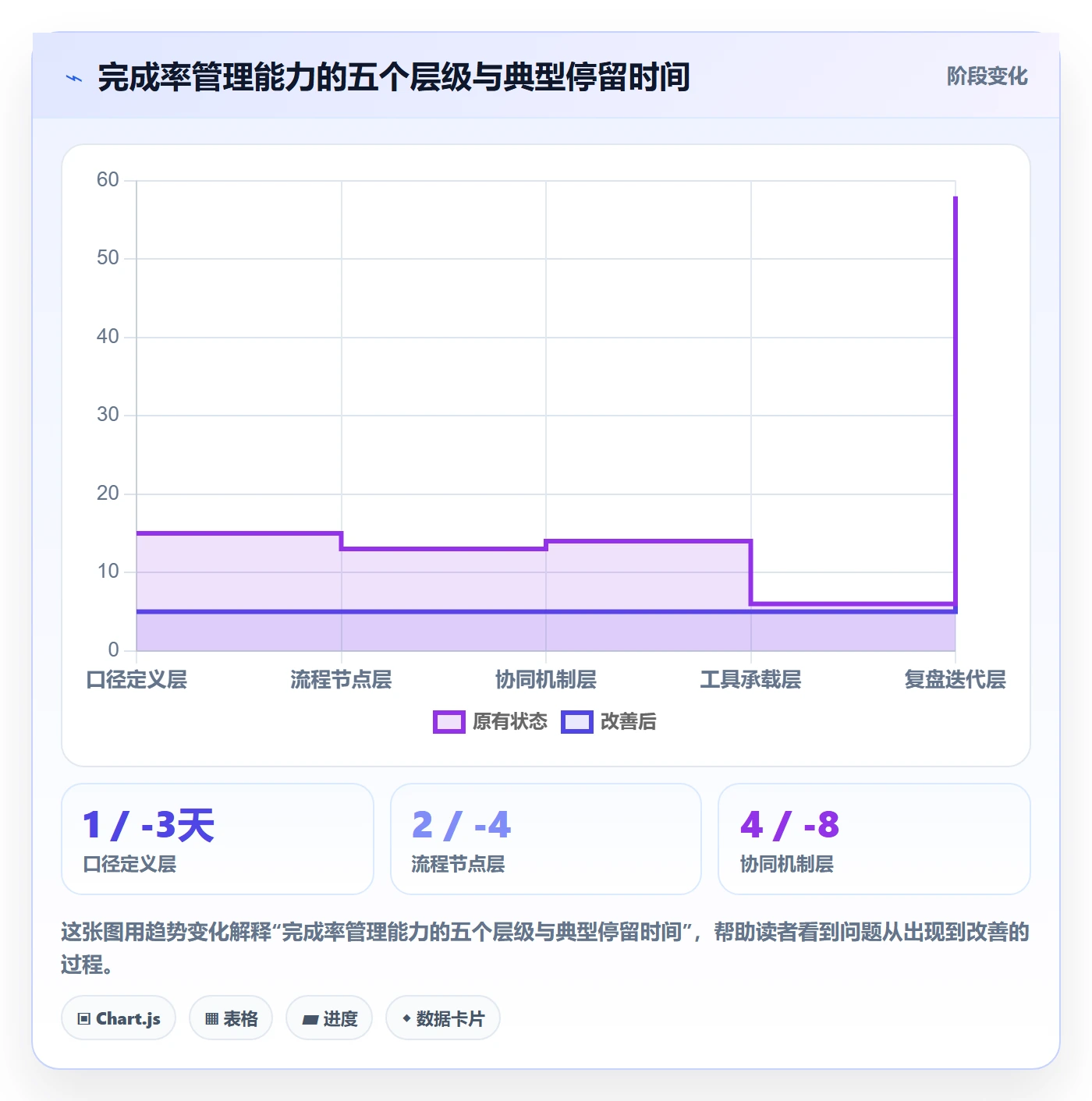Click the 口径定义层 x-axis label
Viewport: 1092px width, 1101px height.
coord(136,679)
